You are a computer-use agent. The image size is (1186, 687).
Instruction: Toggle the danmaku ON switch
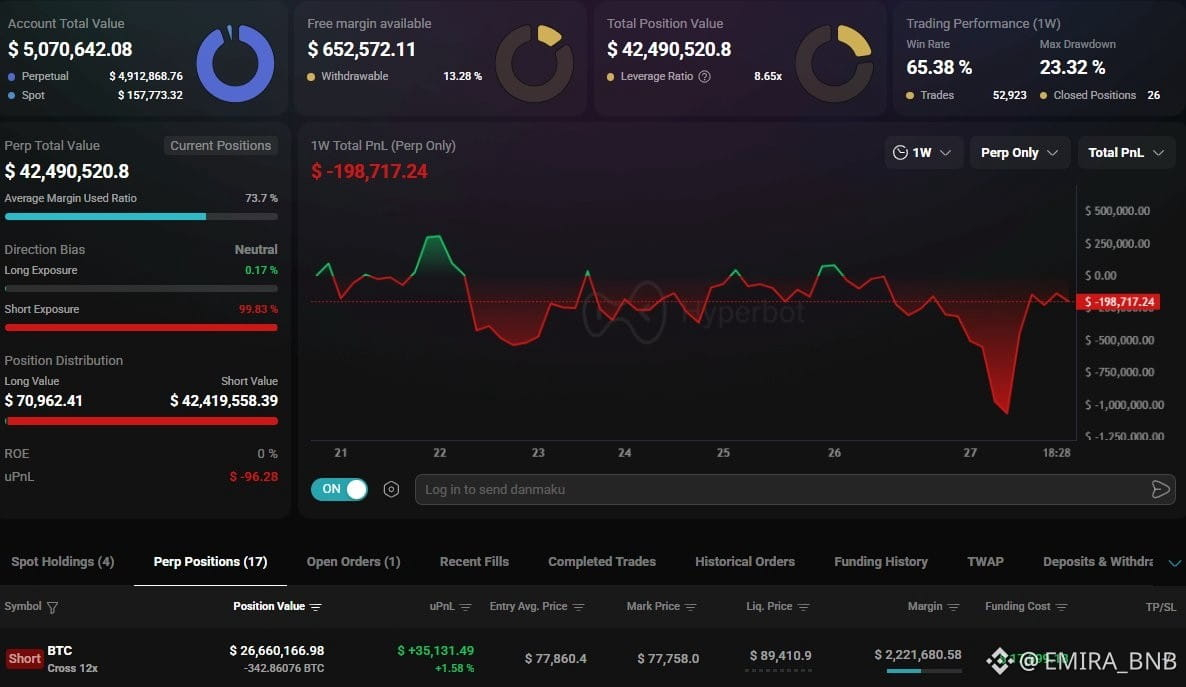pos(339,489)
